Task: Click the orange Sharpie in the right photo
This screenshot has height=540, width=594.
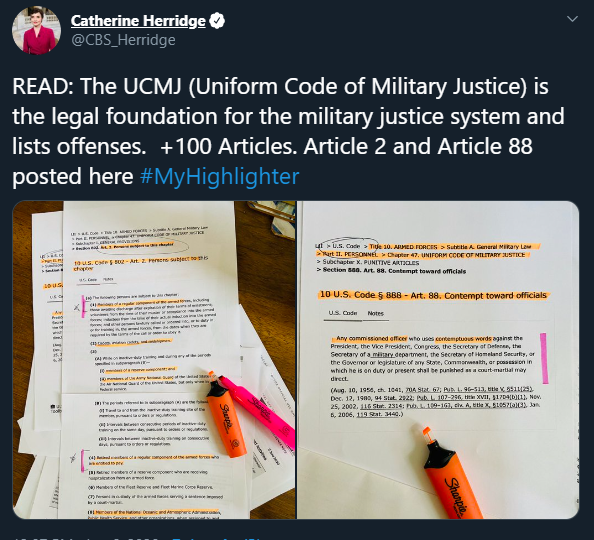Action: (450, 475)
